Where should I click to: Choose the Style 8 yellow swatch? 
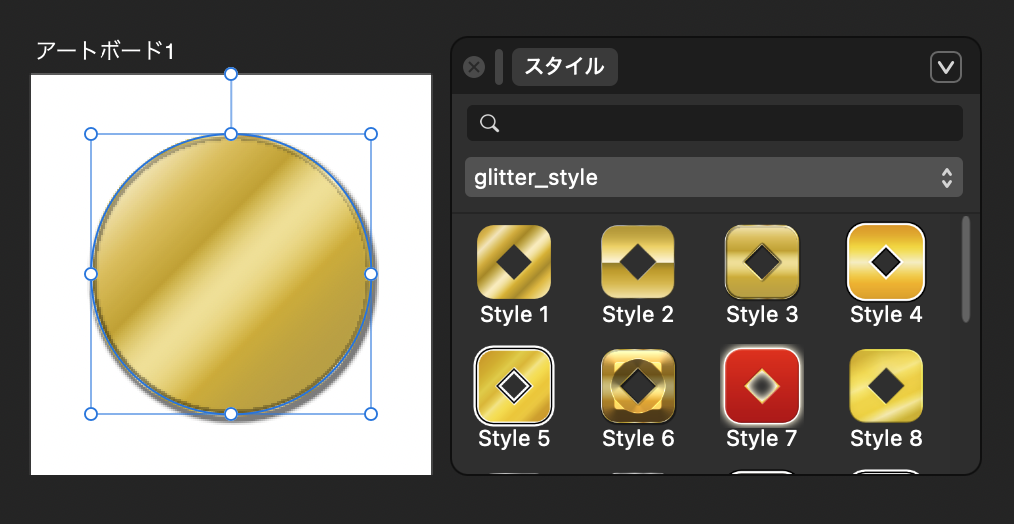[x=885, y=386]
